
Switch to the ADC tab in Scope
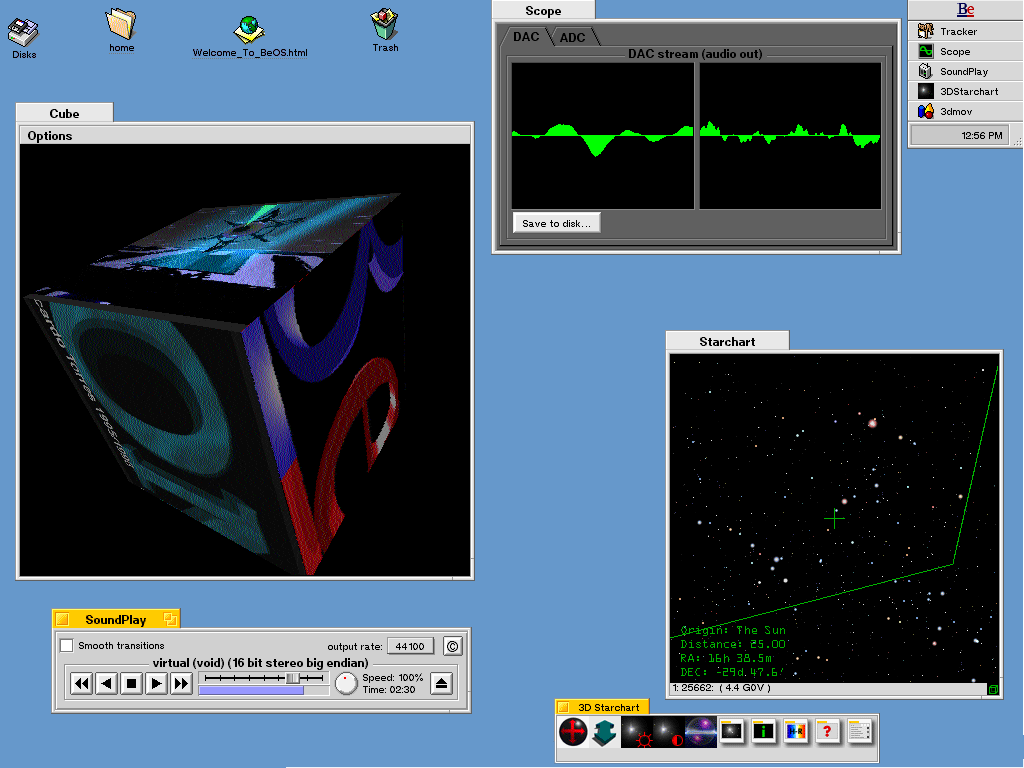(573, 37)
